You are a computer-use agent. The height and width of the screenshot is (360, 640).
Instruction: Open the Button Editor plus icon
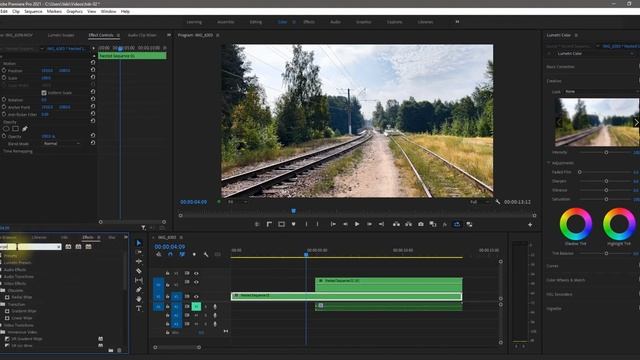tap(530, 224)
